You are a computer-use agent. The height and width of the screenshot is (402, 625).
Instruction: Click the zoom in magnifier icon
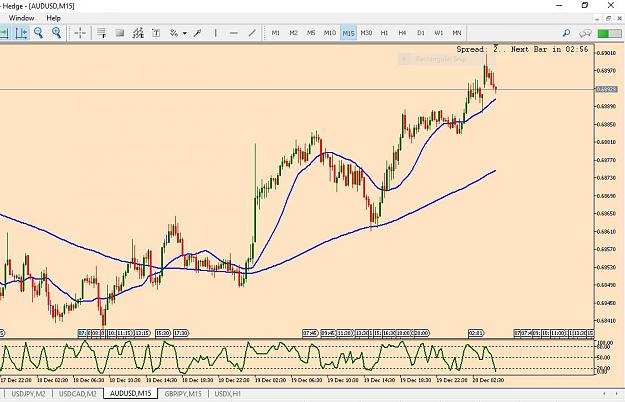(57, 33)
